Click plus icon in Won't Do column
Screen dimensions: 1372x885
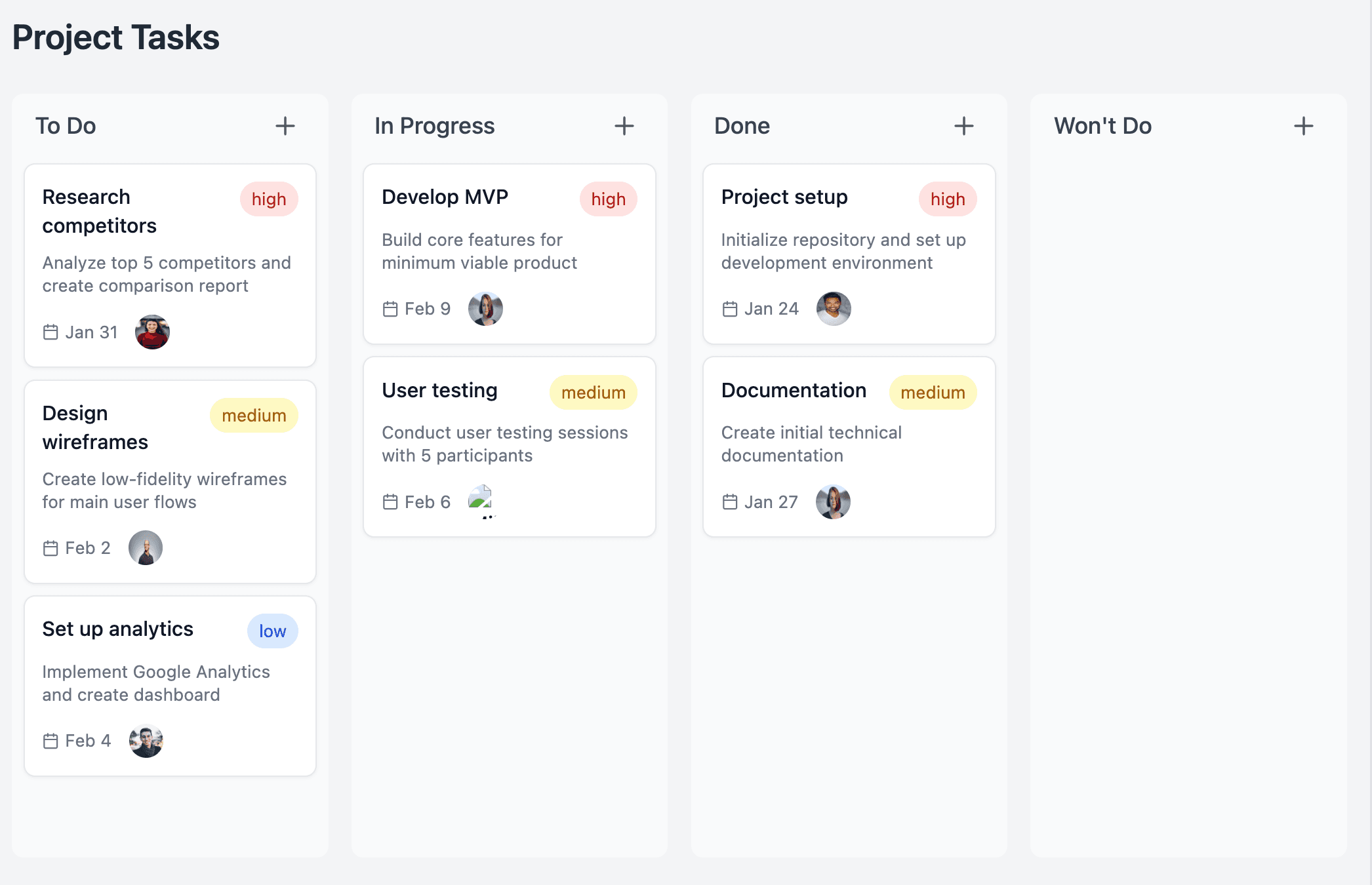click(x=1303, y=126)
